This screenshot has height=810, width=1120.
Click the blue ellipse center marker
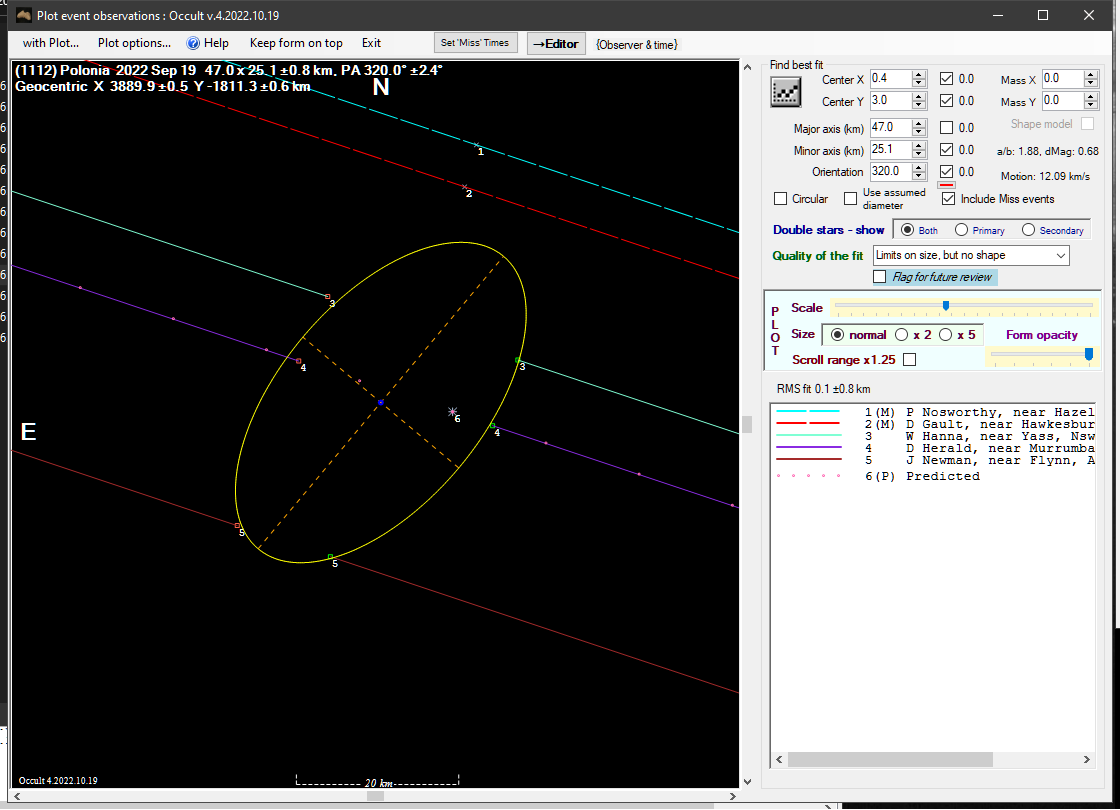pyautogui.click(x=381, y=403)
